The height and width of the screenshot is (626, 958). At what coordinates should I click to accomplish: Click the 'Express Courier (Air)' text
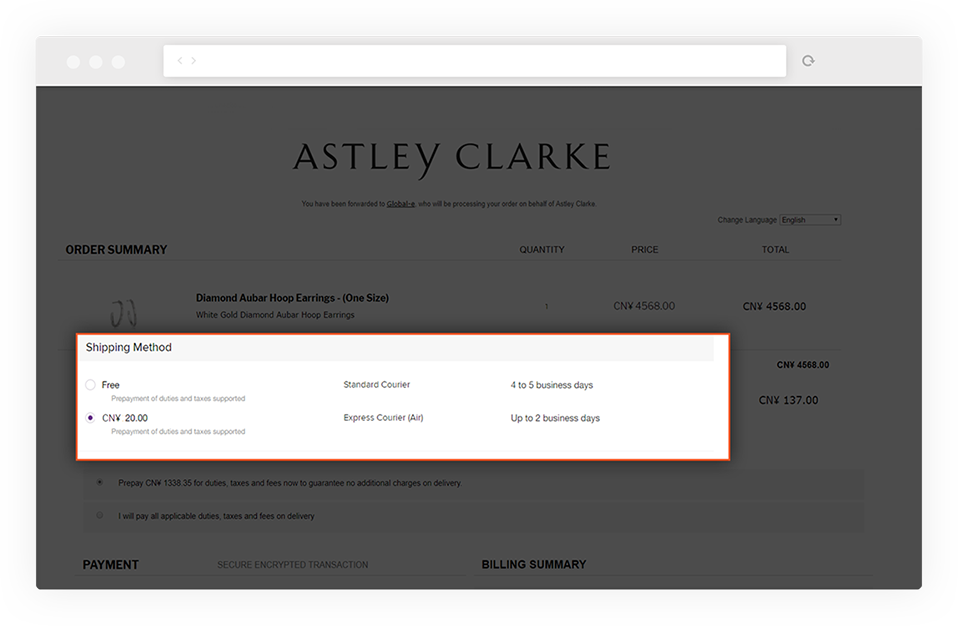383,418
